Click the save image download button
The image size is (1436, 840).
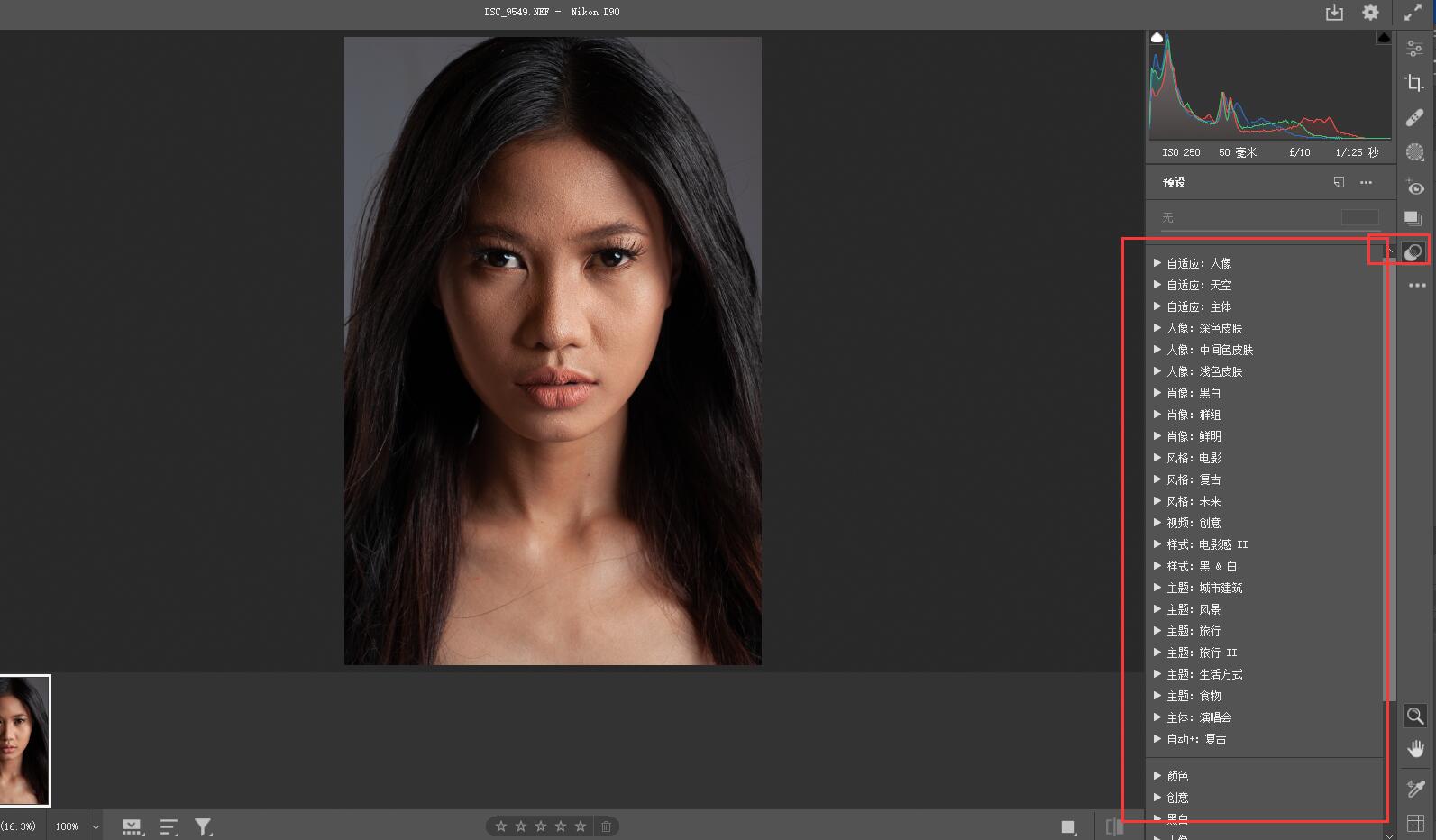[x=1334, y=13]
